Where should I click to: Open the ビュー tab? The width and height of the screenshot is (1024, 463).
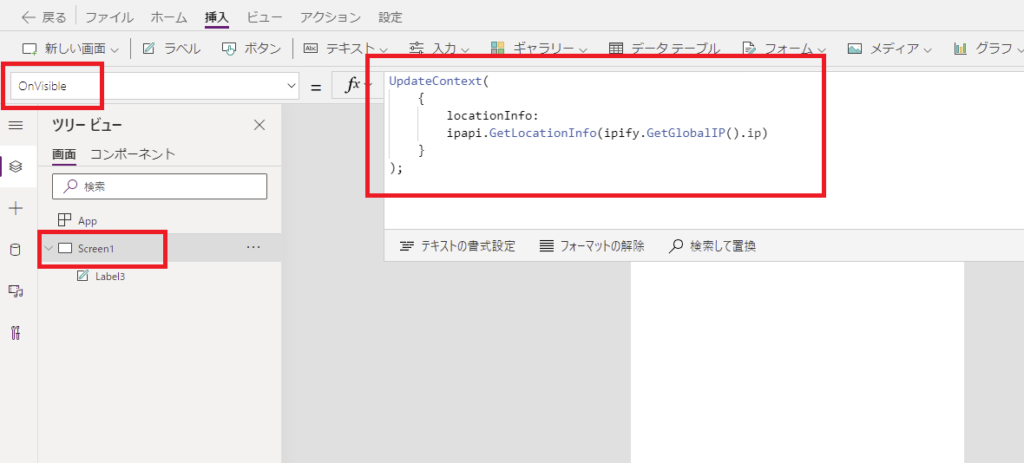[264, 18]
